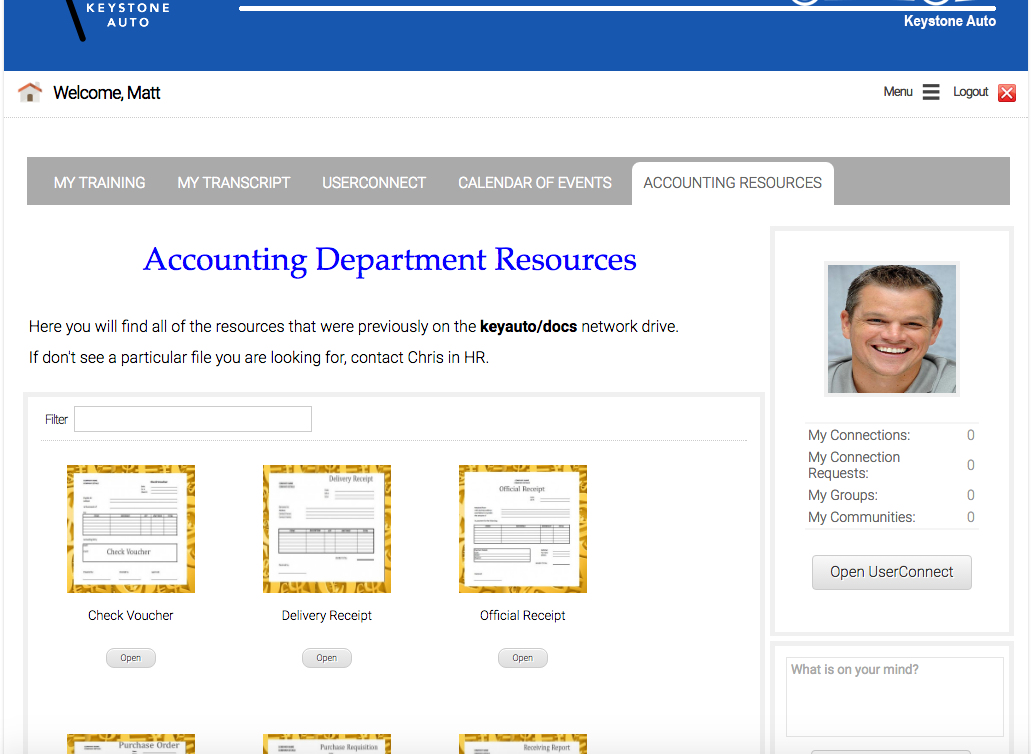Switch to My Training tab
The image size is (1031, 754).
pyautogui.click(x=99, y=183)
